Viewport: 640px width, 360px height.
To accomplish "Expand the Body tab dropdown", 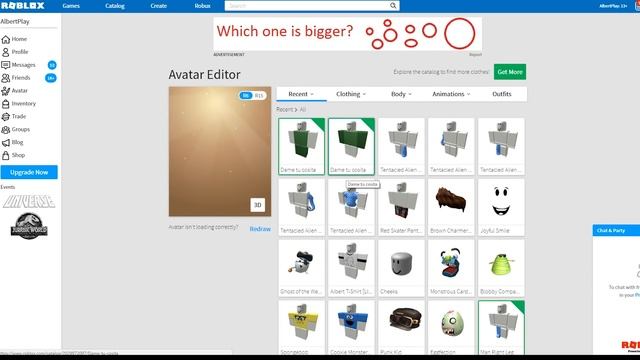I will pyautogui.click(x=401, y=94).
